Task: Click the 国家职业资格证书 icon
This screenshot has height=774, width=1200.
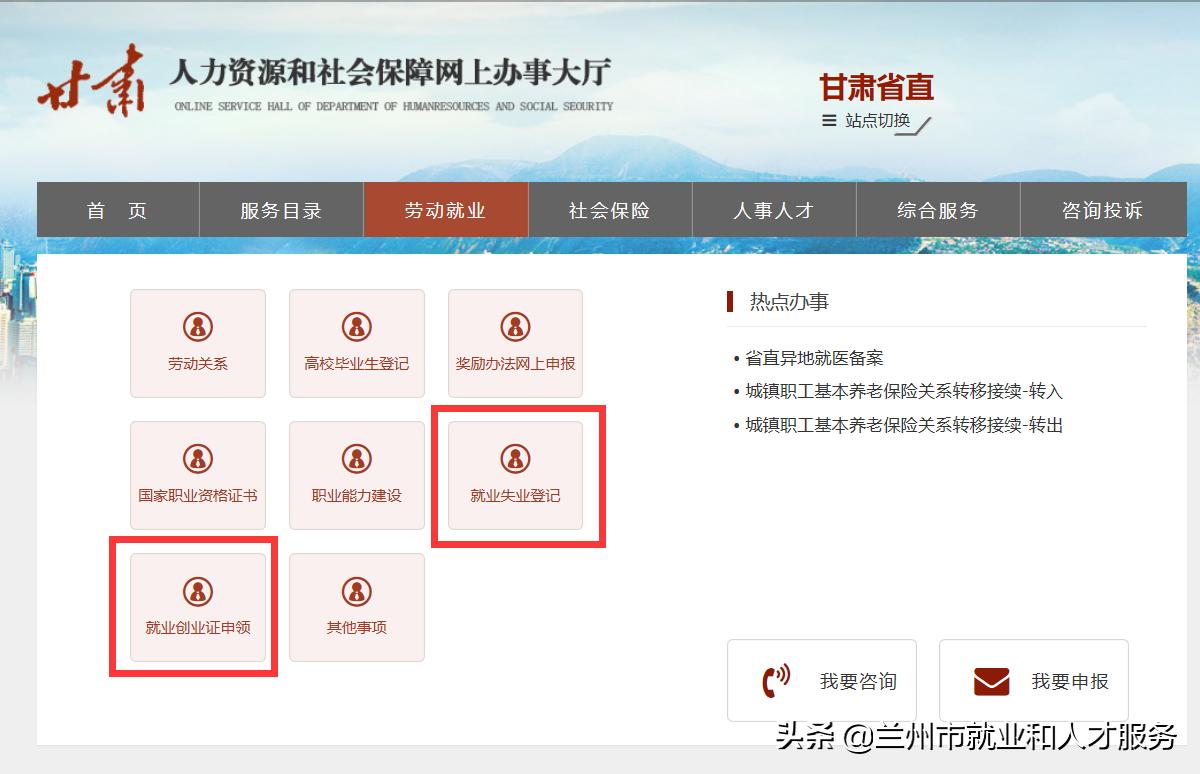Action: pos(197,475)
